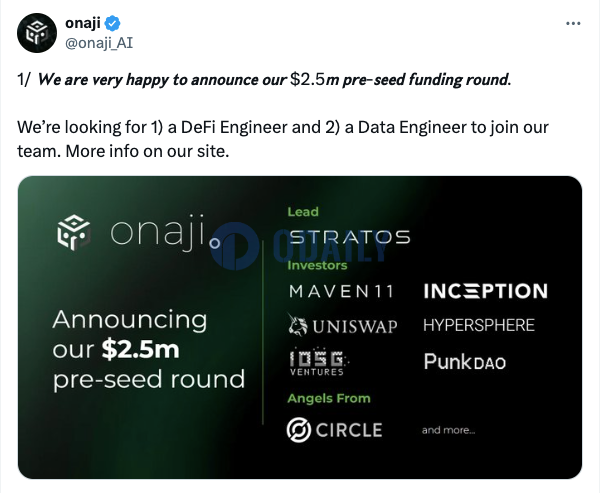Click the "Announcing our $2.5m" banner text
Image resolution: width=600 pixels, height=493 pixels.
(x=130, y=335)
